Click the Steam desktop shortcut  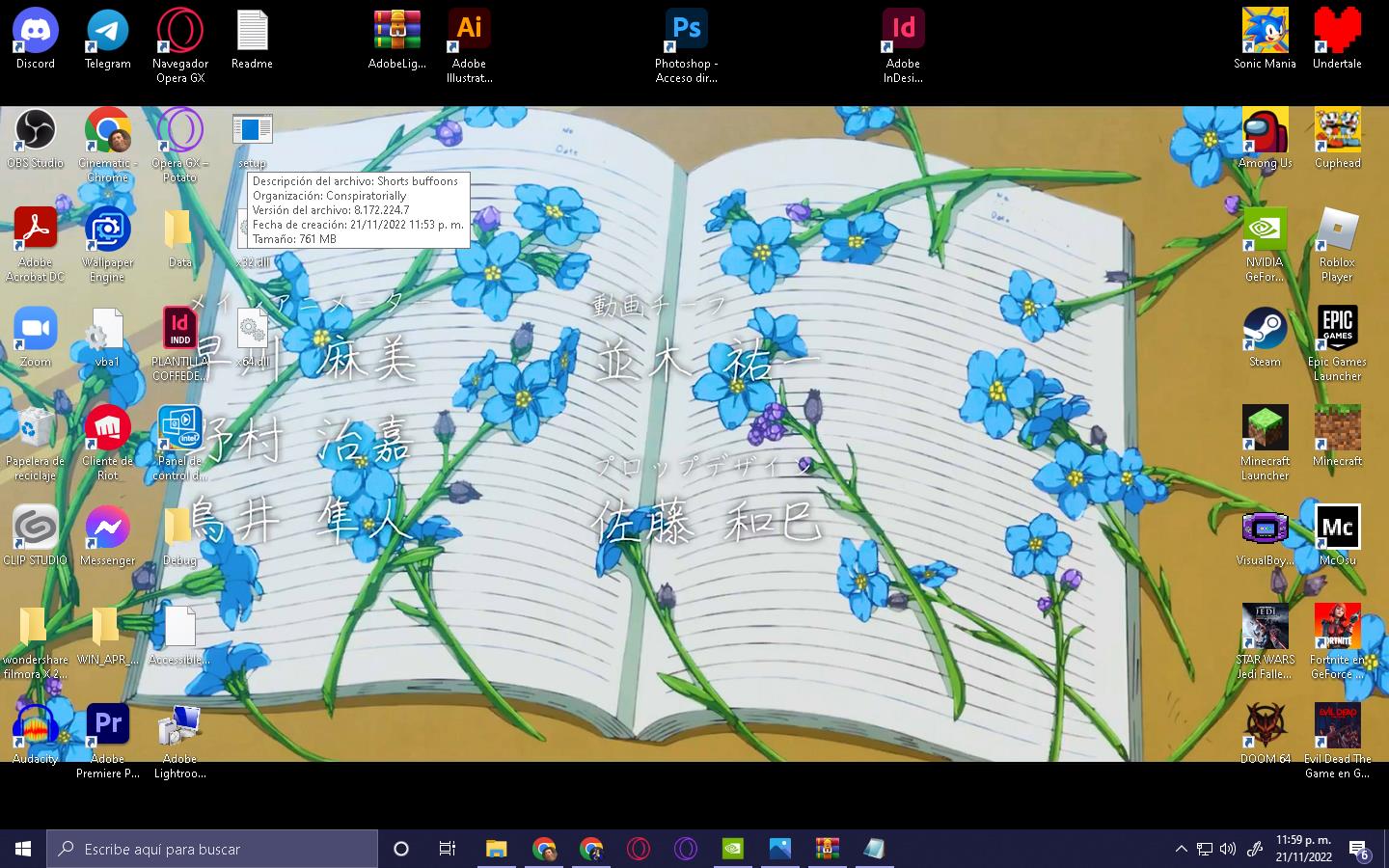(x=1265, y=329)
